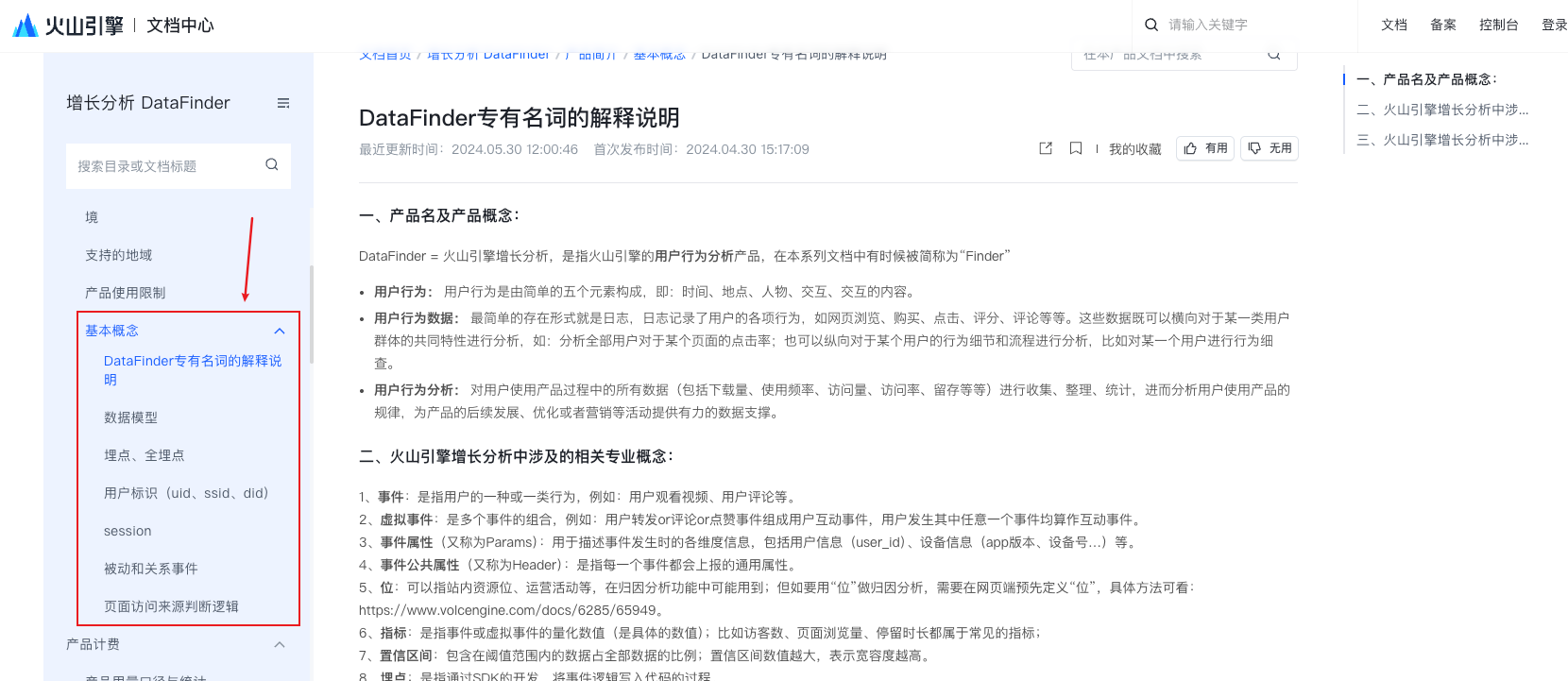Click the heading 二、火山引擎增长分析中涉及的相关专业概念
Viewport: 1568px width, 681px height.
[x=516, y=456]
